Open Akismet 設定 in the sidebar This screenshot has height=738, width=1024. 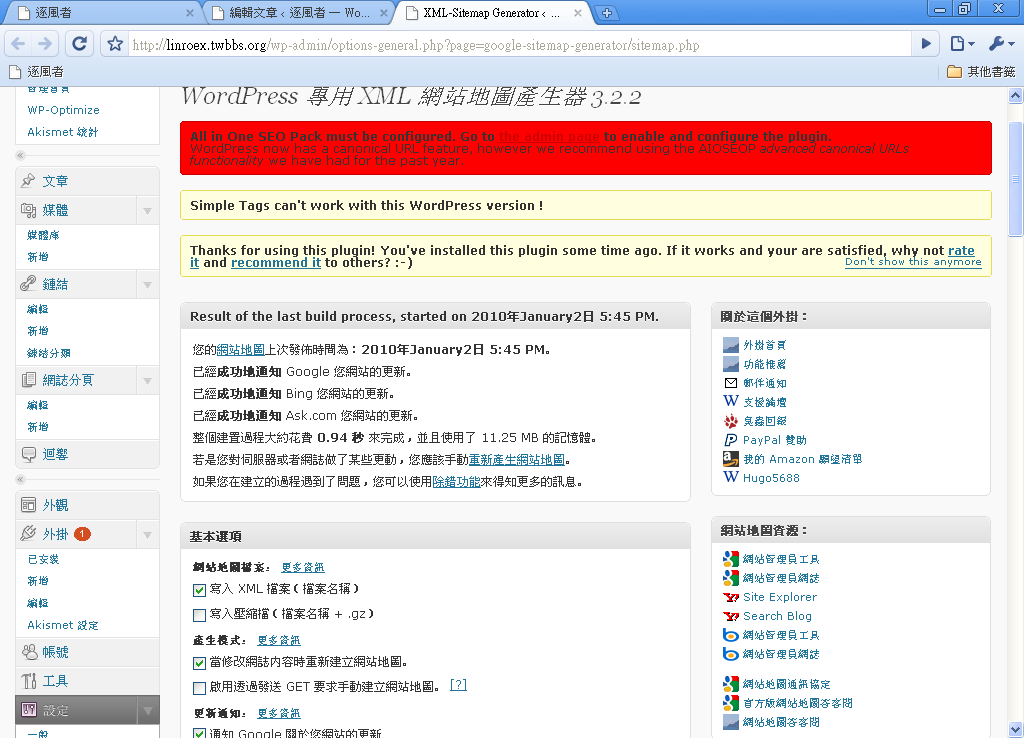coord(63,625)
